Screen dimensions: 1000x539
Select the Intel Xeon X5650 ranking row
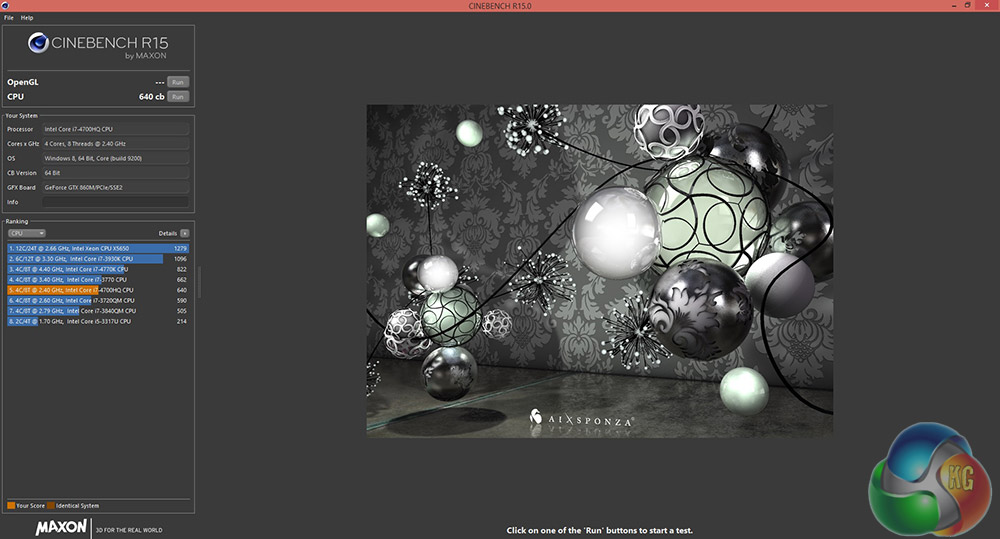tap(98, 249)
